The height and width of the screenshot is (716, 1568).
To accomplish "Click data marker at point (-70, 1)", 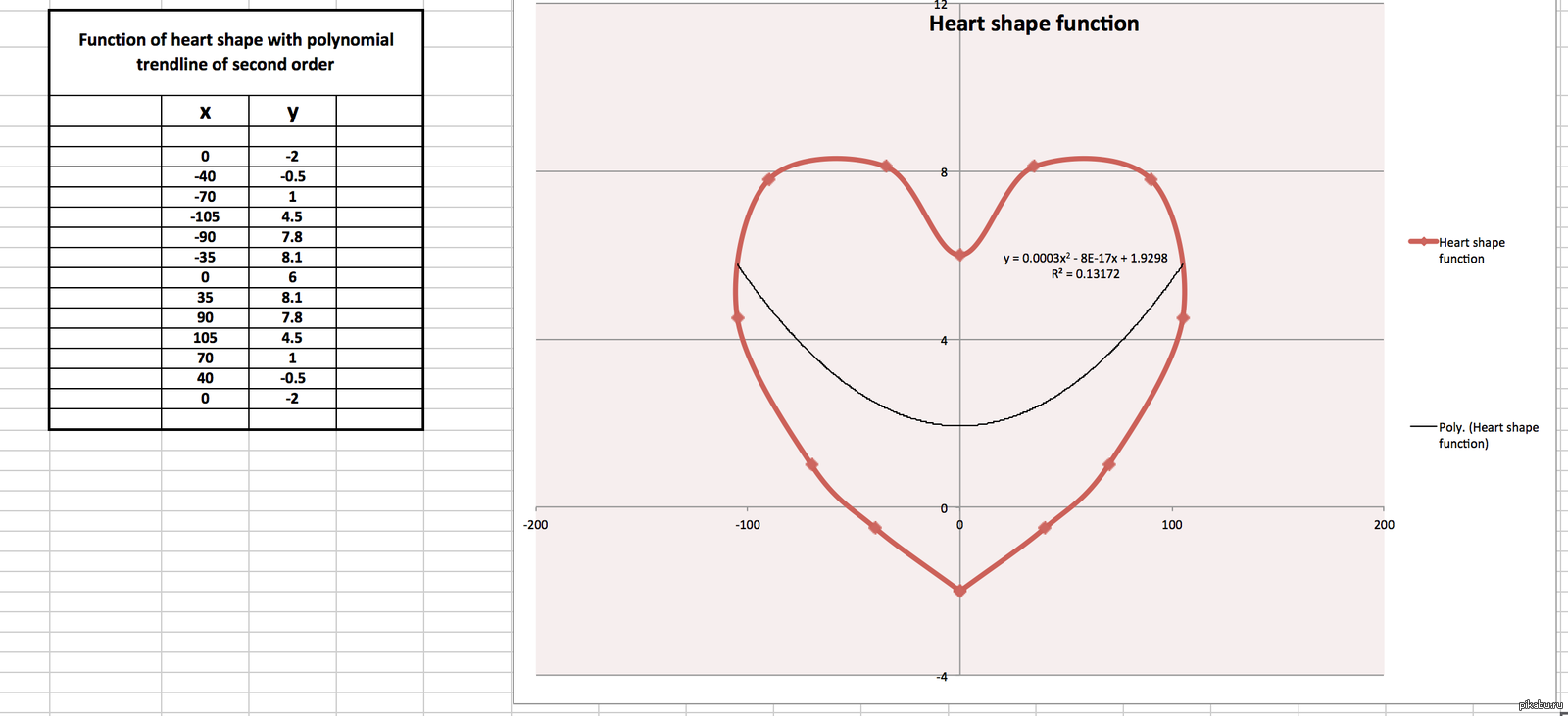I will pyautogui.click(x=811, y=465).
